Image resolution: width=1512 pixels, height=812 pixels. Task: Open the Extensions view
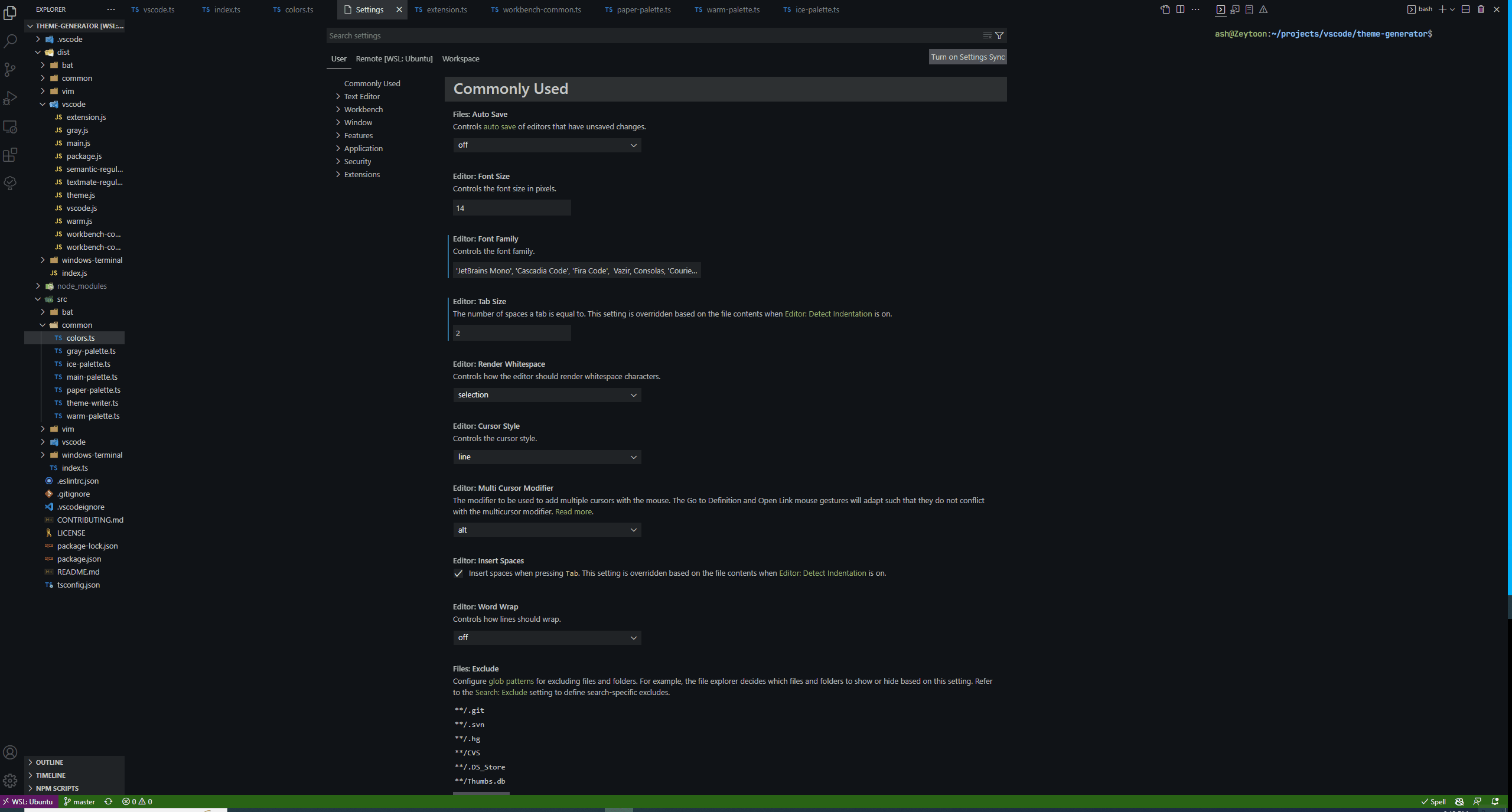[x=10, y=155]
